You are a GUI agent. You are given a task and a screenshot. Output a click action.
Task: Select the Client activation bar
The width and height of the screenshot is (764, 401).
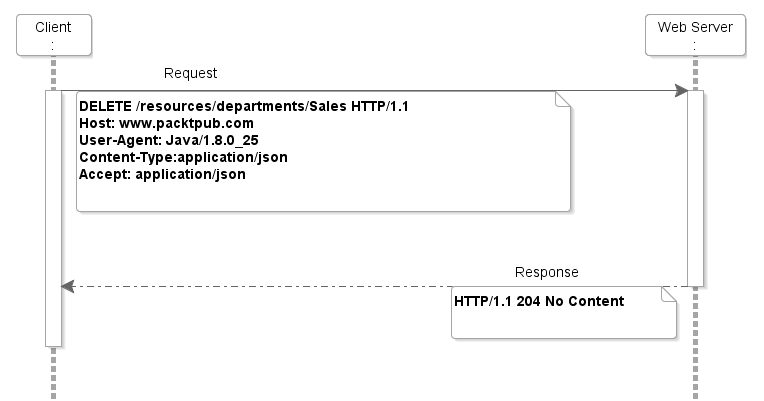point(53,218)
